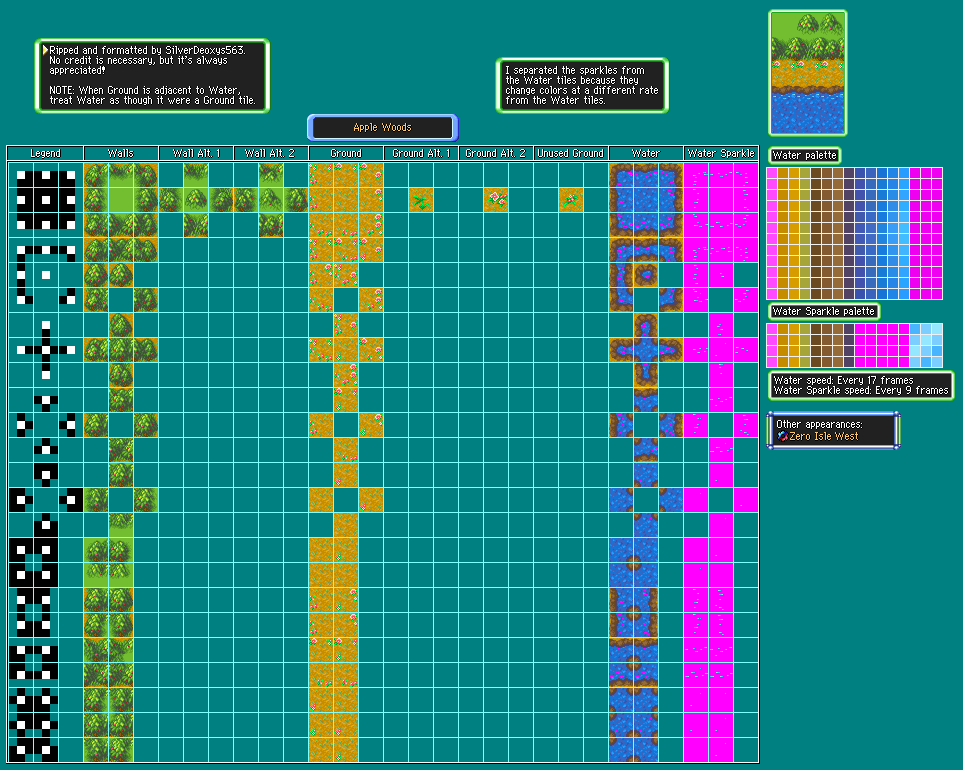This screenshot has width=963, height=770.
Task: Click the 'Water Sparkle palette' label
Action: click(824, 311)
